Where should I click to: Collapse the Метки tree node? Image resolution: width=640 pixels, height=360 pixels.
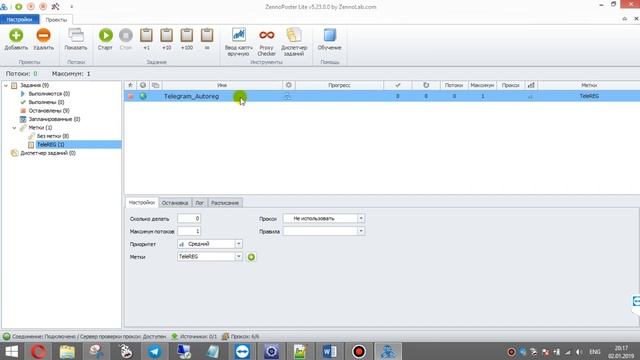tap(14, 128)
